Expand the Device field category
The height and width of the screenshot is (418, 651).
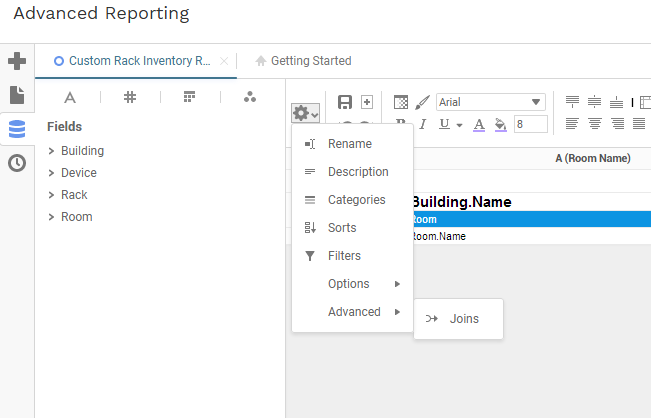point(51,173)
